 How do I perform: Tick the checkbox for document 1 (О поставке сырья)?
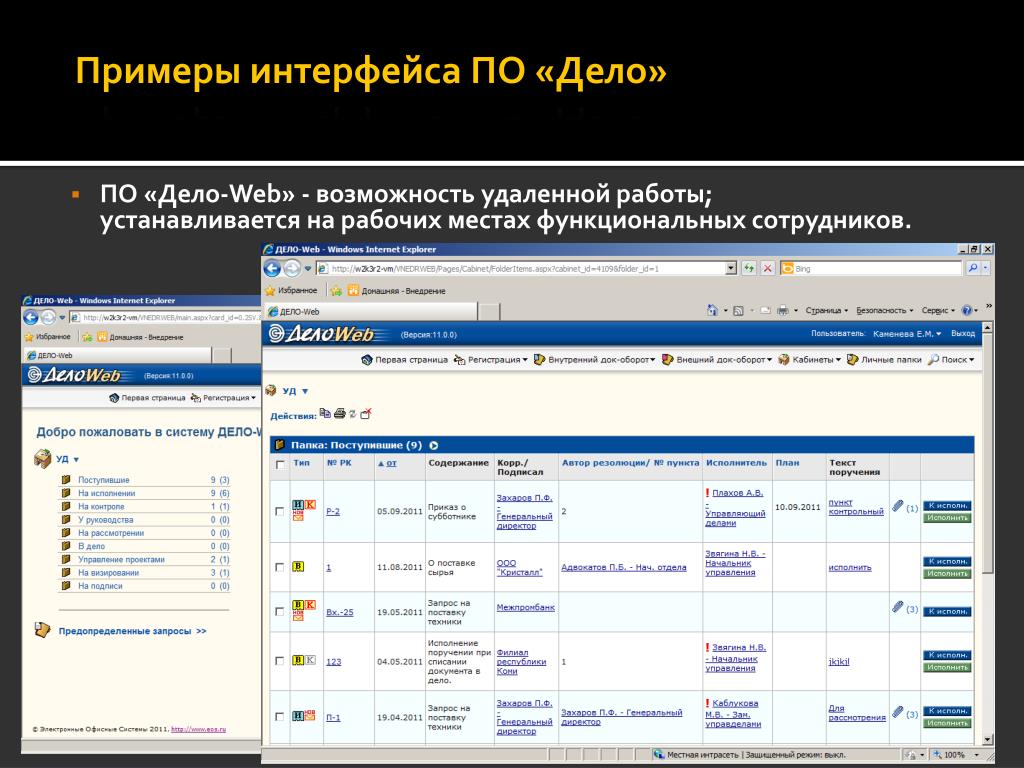(280, 567)
